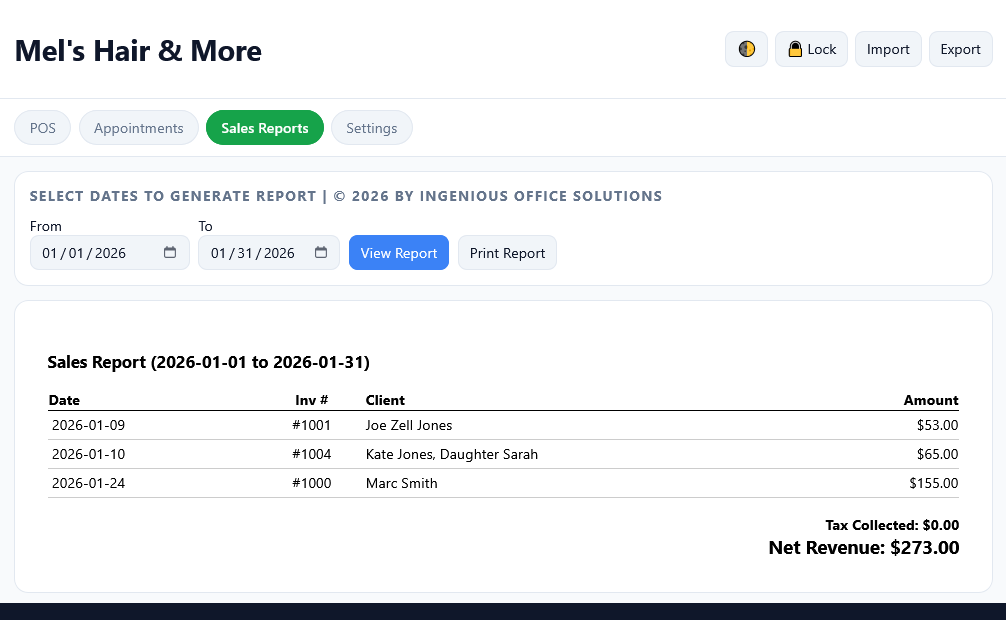Click client name Joe Zell Jones
This screenshot has width=1006, height=620.
[409, 425]
